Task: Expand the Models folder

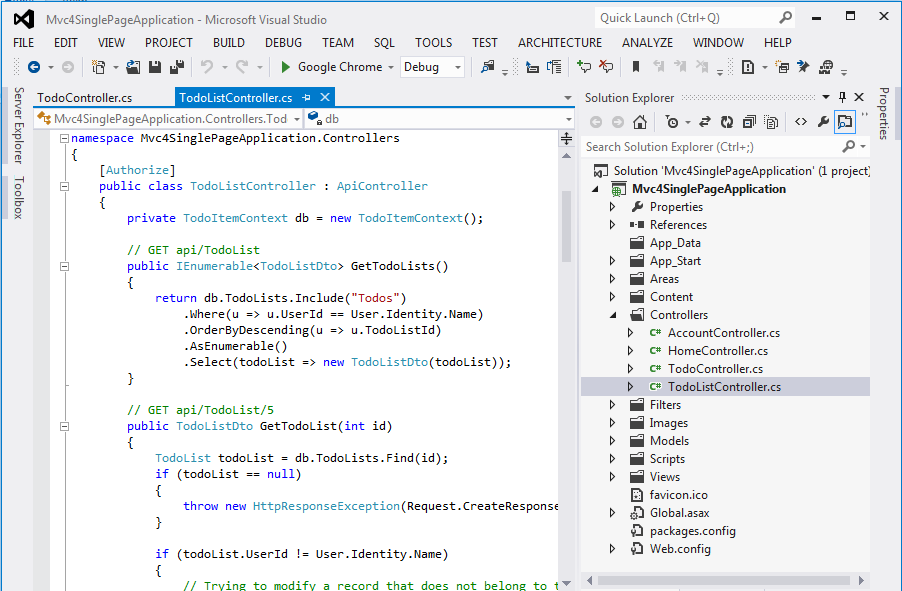Action: tap(613, 441)
